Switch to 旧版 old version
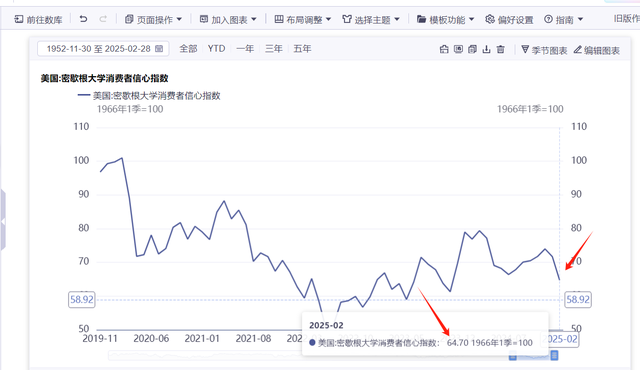 pos(627,18)
